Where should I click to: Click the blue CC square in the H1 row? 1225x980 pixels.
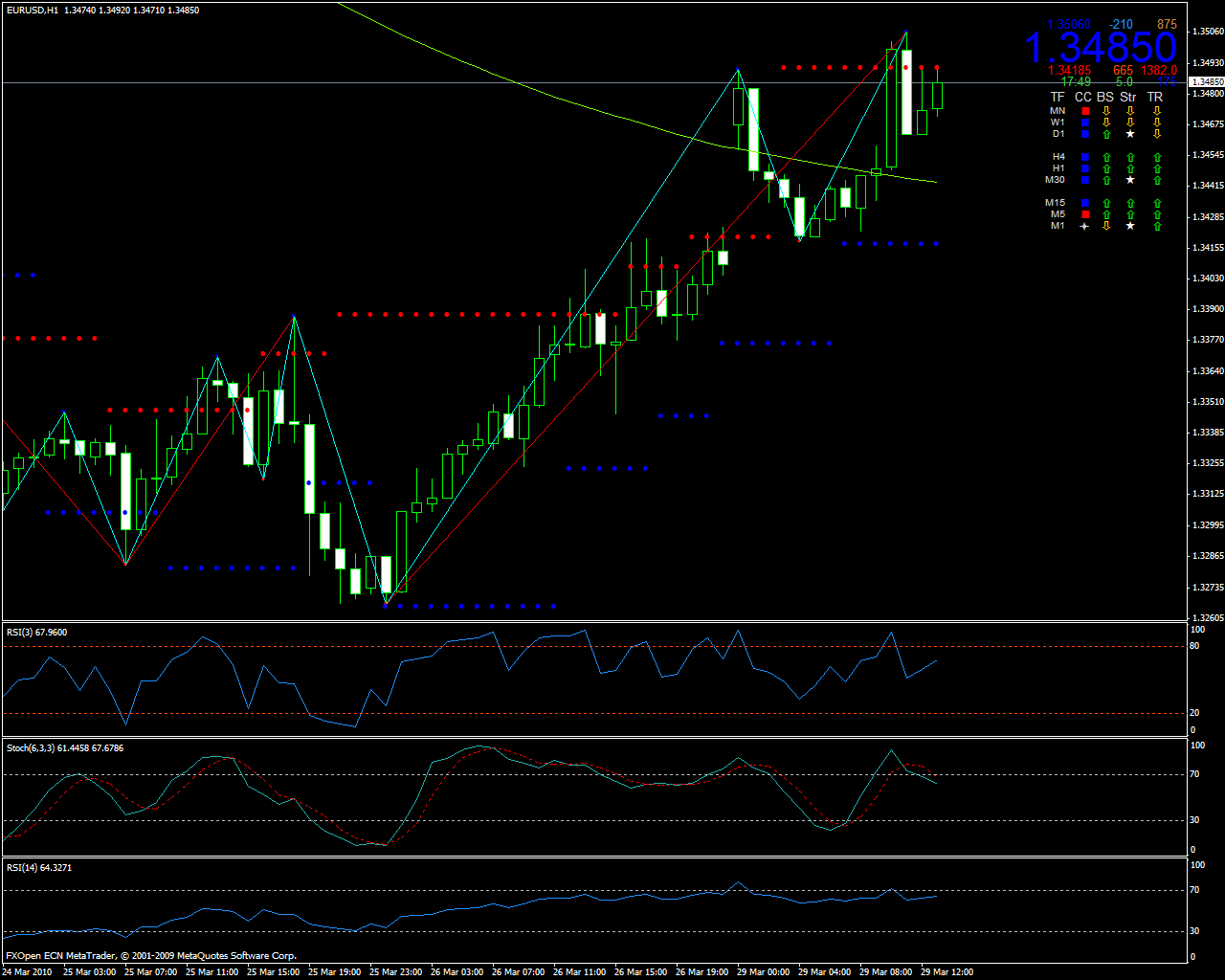(x=1084, y=168)
